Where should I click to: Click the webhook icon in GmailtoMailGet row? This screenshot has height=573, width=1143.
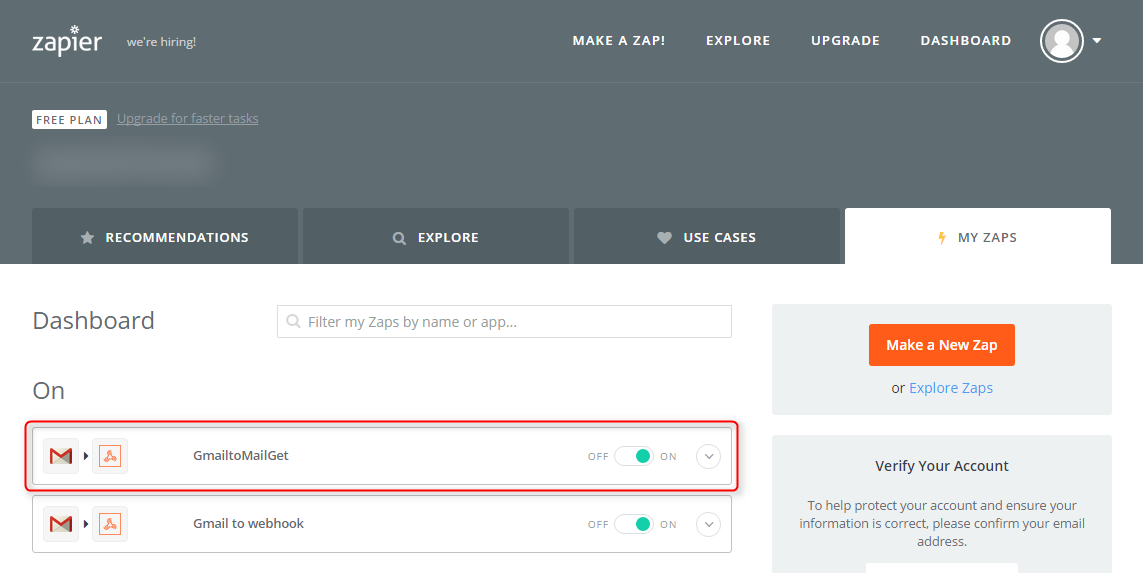110,456
